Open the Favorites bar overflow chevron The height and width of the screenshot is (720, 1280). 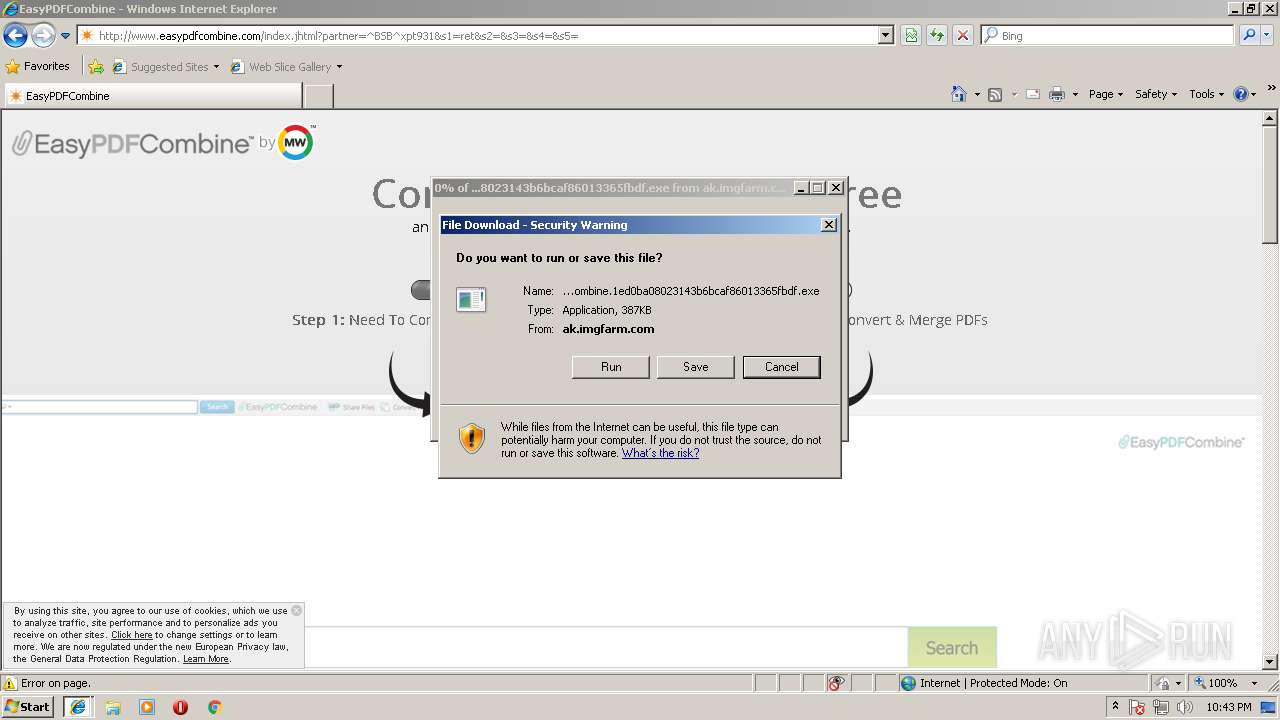[1272, 88]
